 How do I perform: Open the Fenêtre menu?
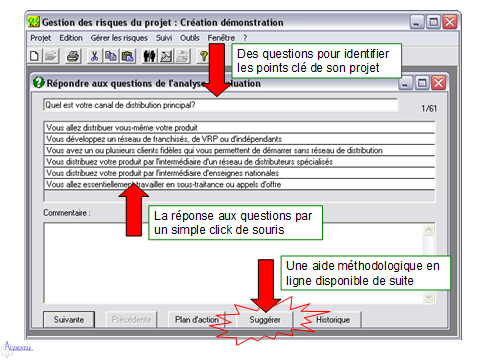pos(221,38)
